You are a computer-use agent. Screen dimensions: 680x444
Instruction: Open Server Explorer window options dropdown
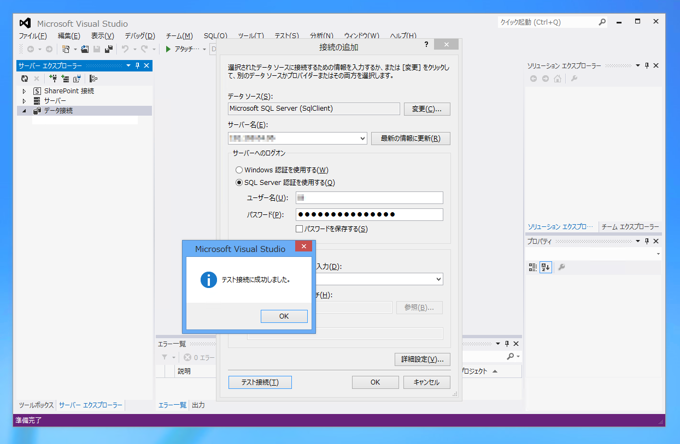tap(128, 65)
